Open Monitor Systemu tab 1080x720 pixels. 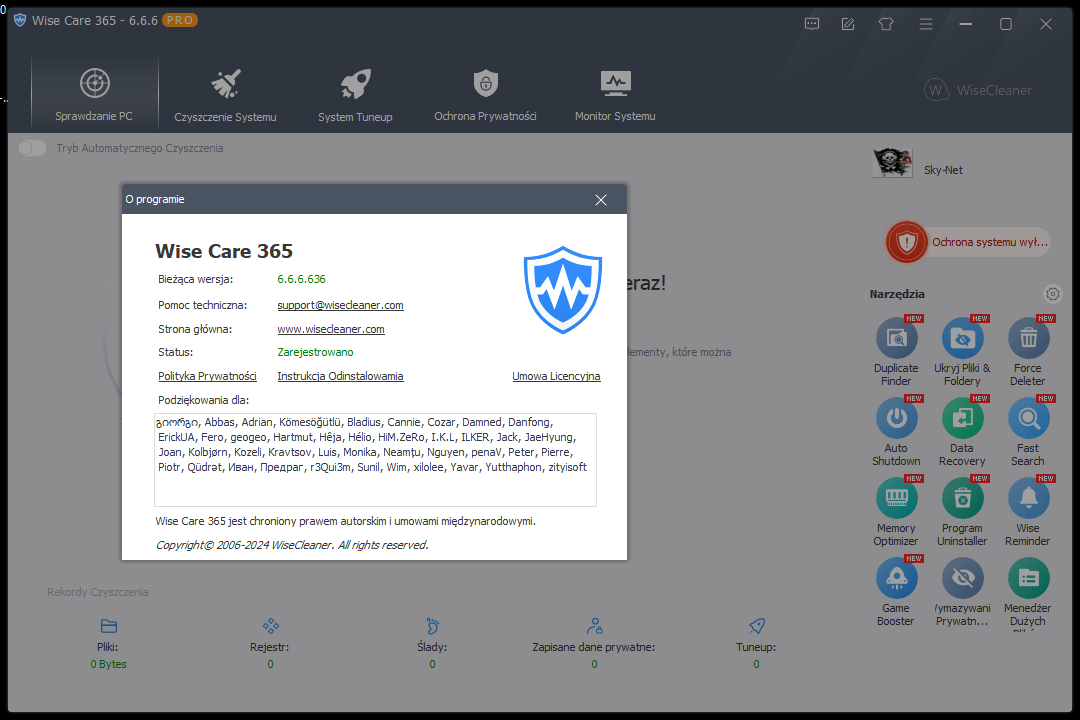coord(615,94)
